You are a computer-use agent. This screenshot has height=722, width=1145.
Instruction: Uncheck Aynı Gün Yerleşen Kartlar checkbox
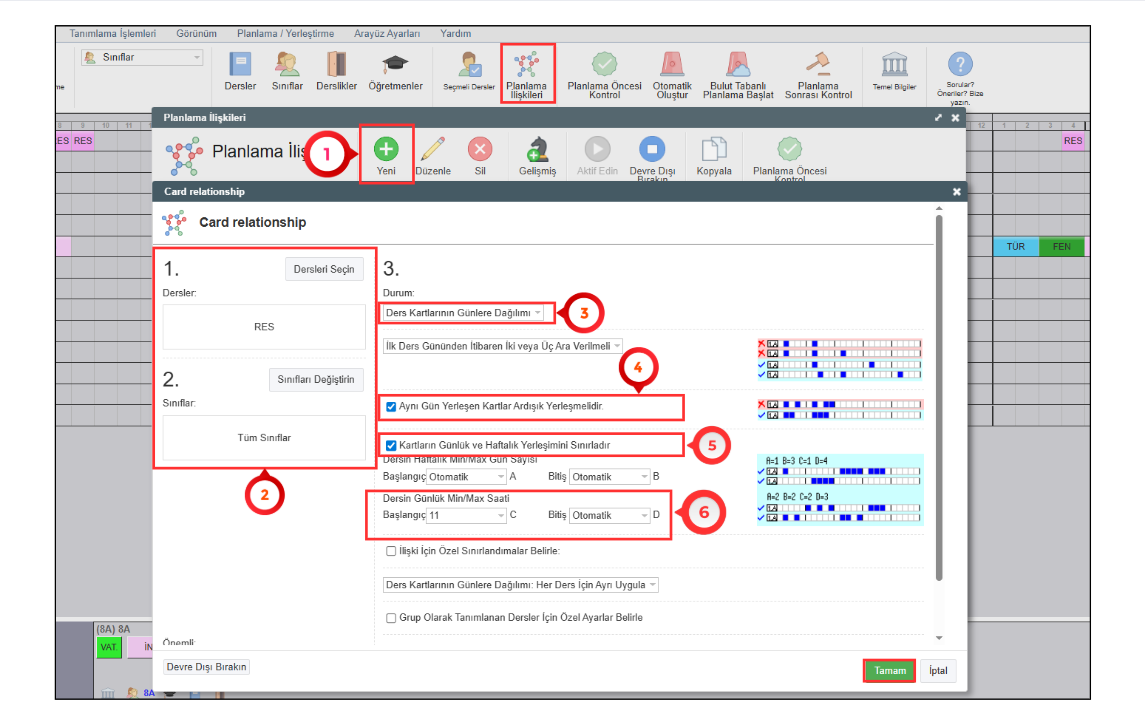pyautogui.click(x=391, y=407)
